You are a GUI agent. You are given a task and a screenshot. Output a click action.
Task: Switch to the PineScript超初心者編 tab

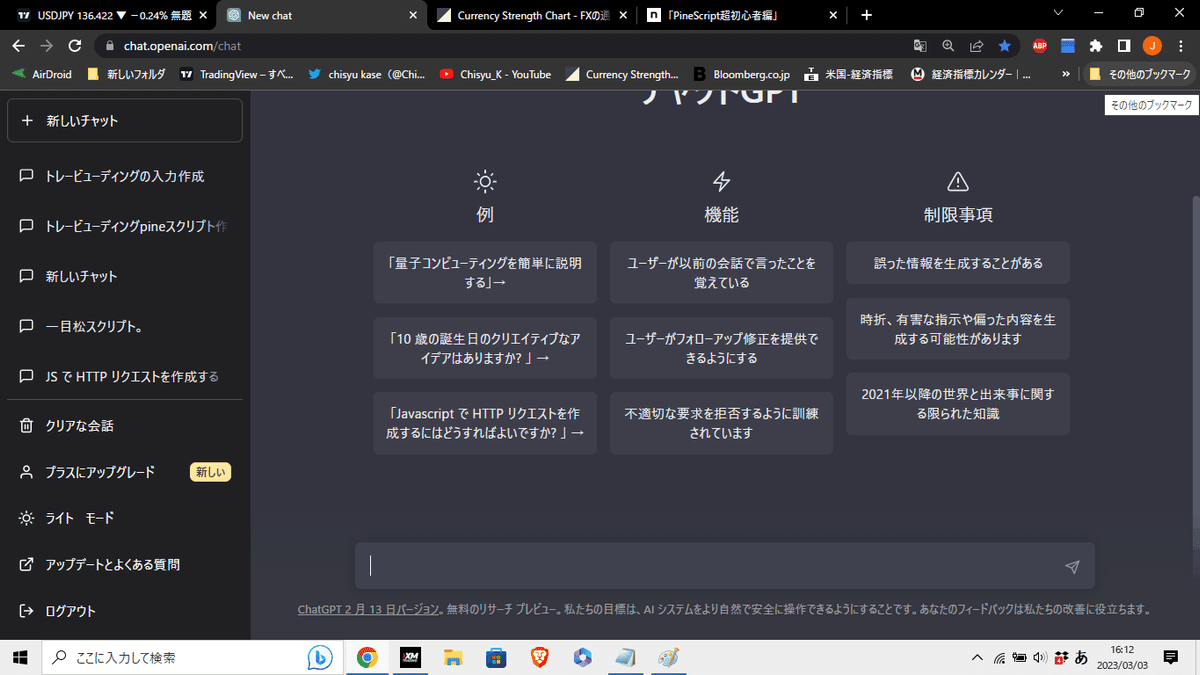[x=742, y=15]
